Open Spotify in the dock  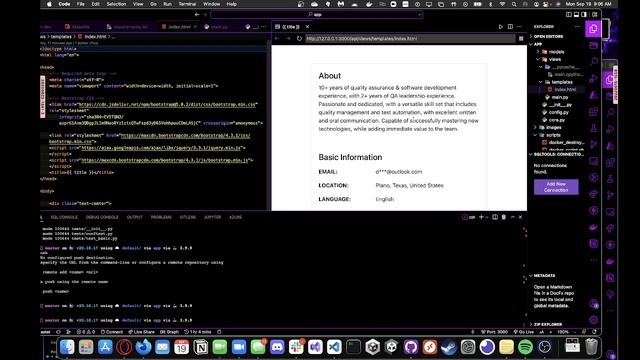point(525,347)
